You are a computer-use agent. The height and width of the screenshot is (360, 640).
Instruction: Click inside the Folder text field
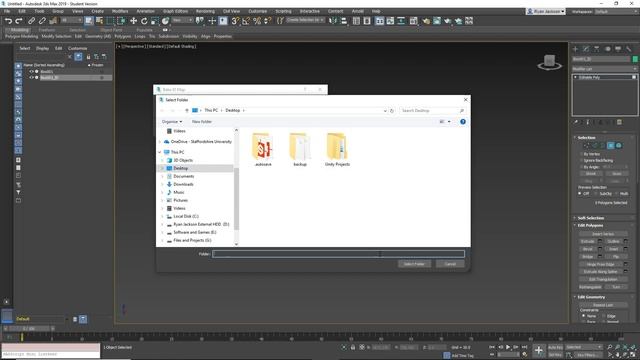click(338, 254)
